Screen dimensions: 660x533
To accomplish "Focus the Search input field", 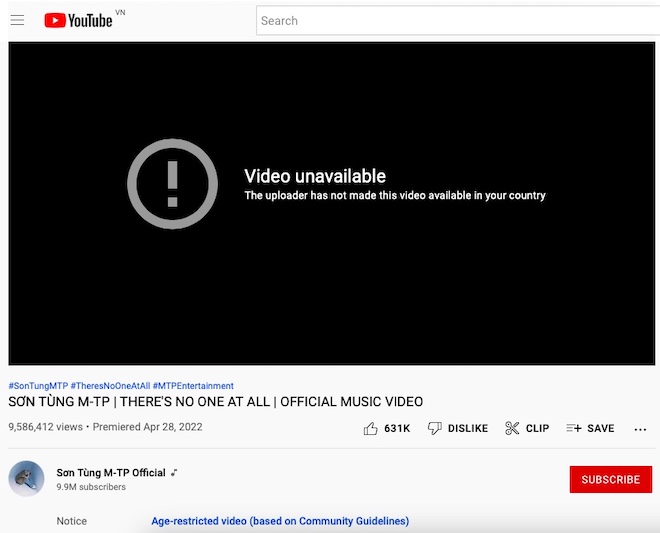I will pos(458,21).
